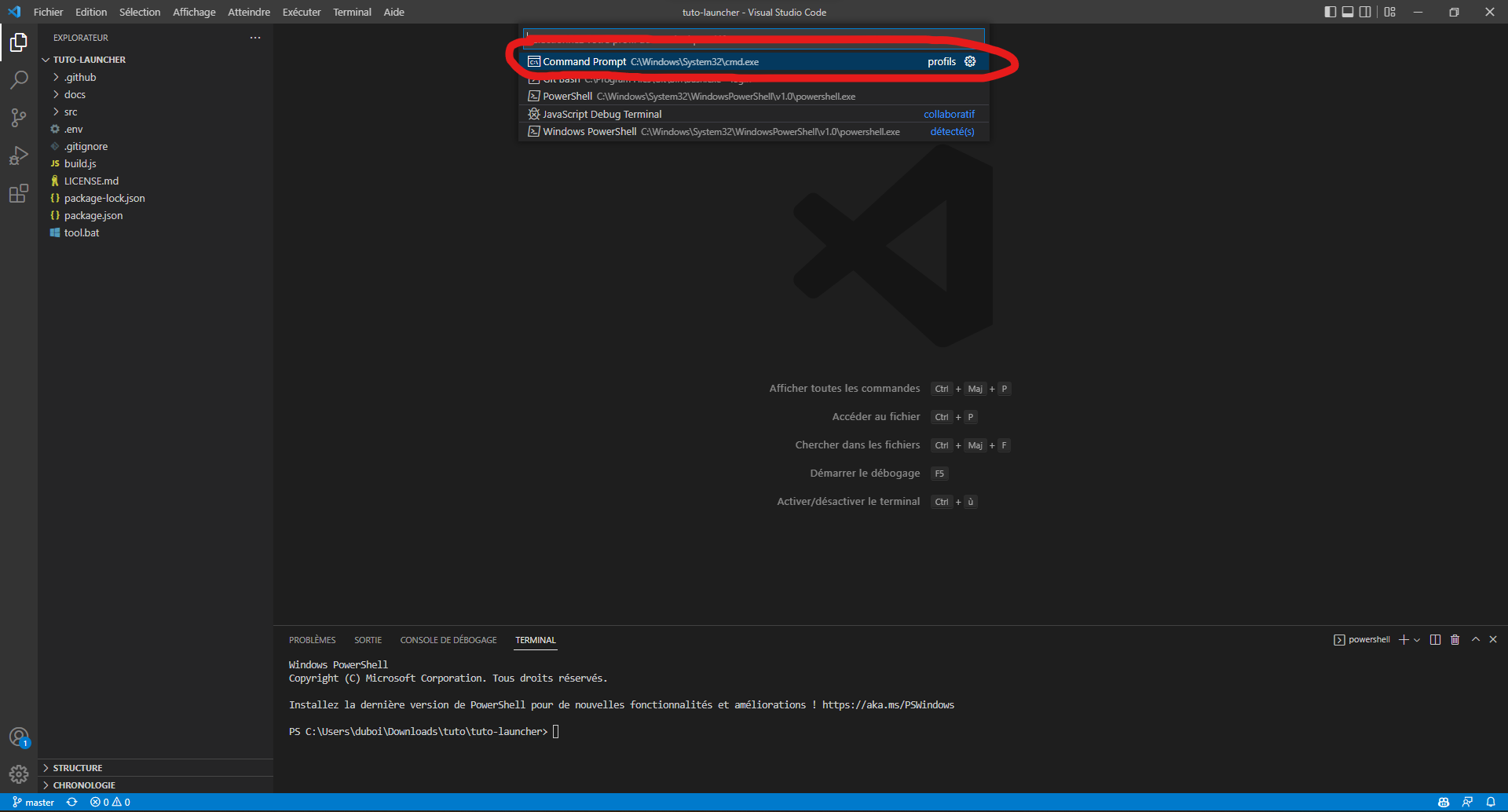Screen dimensions: 1508x812
Task: Open the Source Control view
Action: click(x=19, y=117)
